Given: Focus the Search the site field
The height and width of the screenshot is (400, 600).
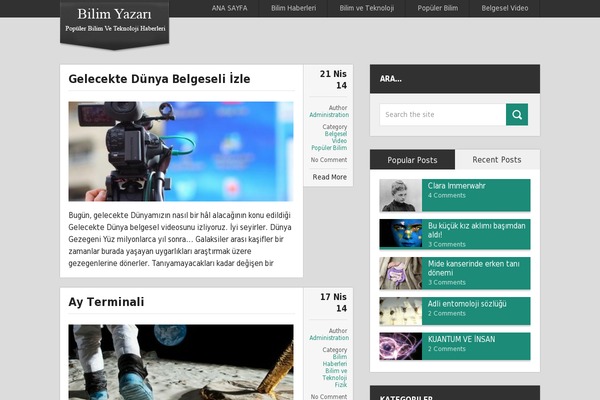Looking at the screenshot, I should coord(443,114).
